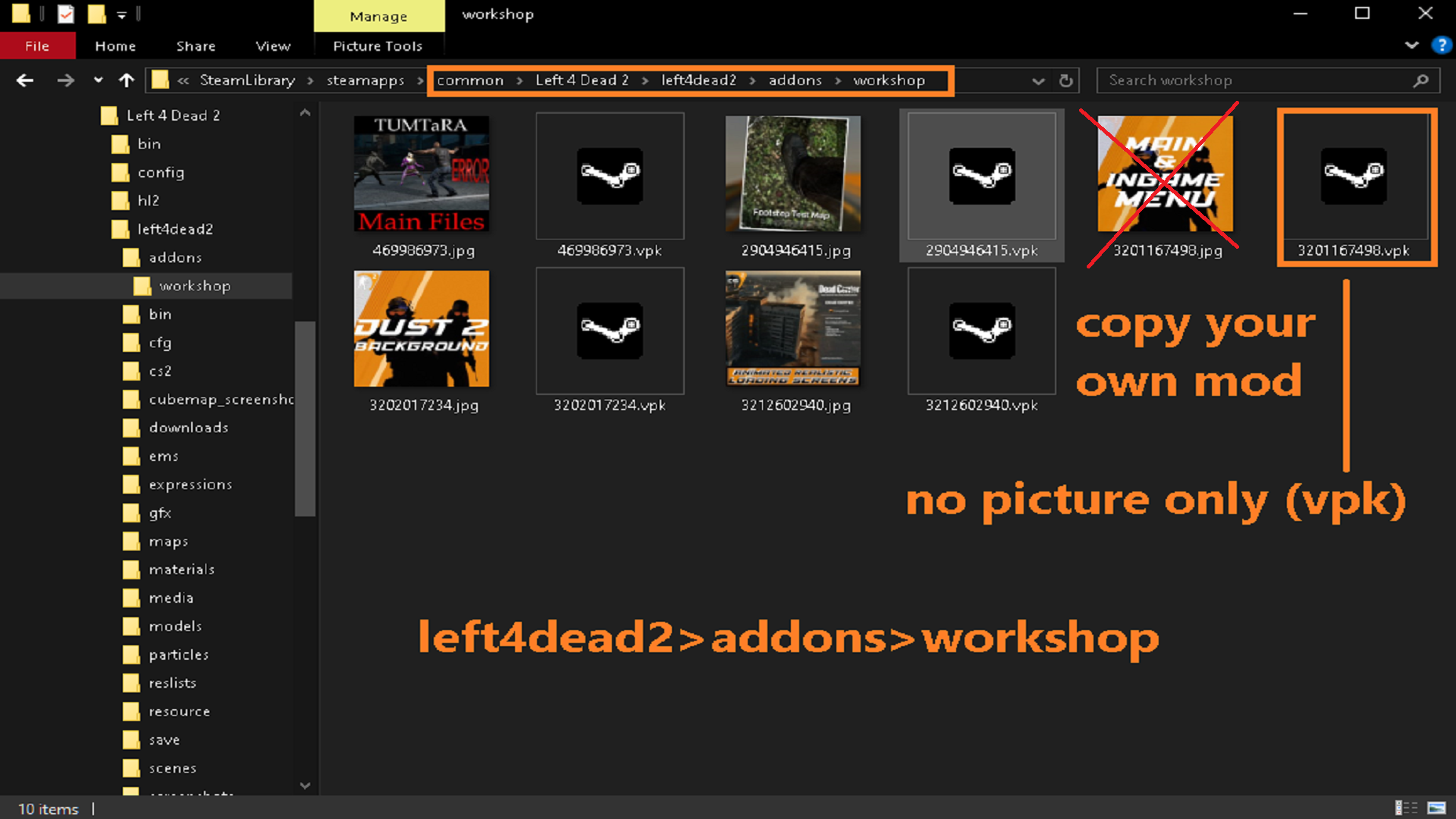Expand the ribbon with the chevron
The image size is (1456, 819).
pyautogui.click(x=1411, y=45)
